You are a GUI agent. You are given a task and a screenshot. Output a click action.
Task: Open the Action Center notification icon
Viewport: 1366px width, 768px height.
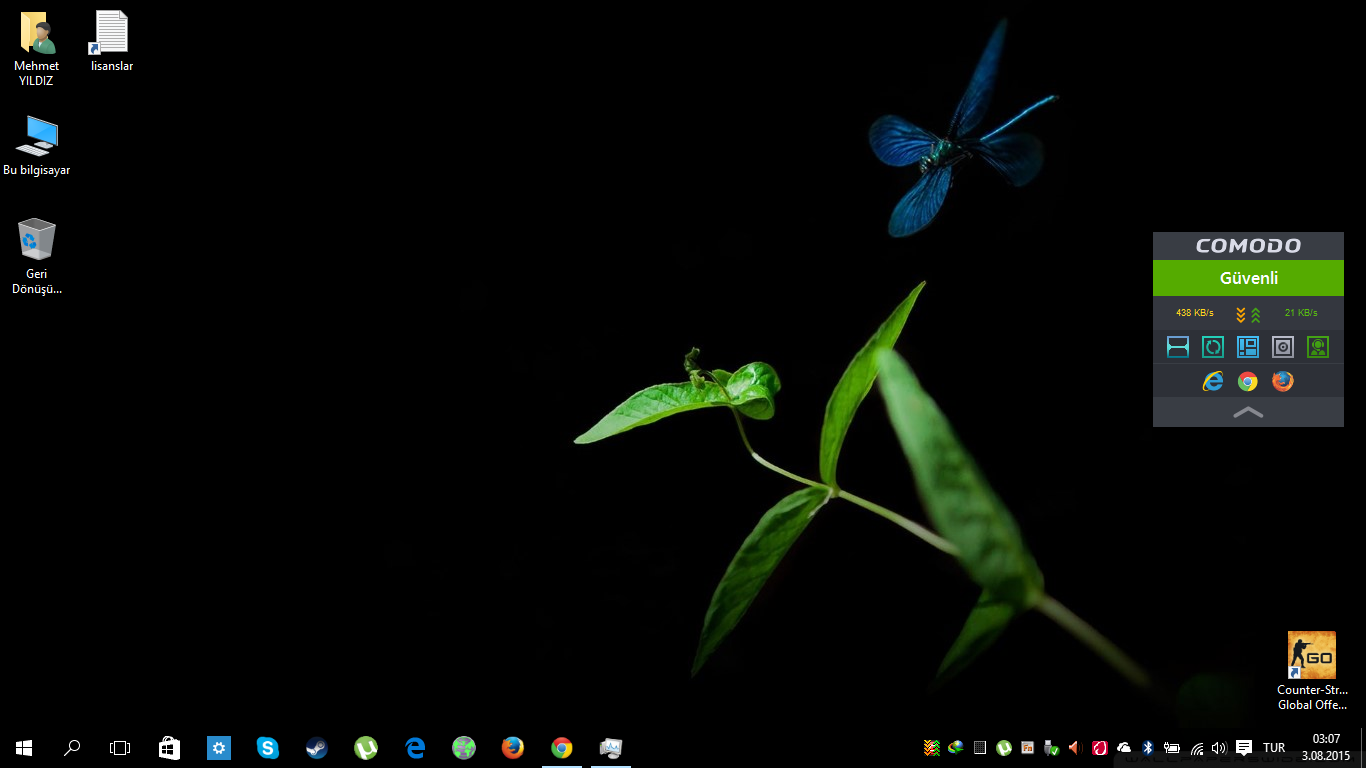(x=1244, y=747)
